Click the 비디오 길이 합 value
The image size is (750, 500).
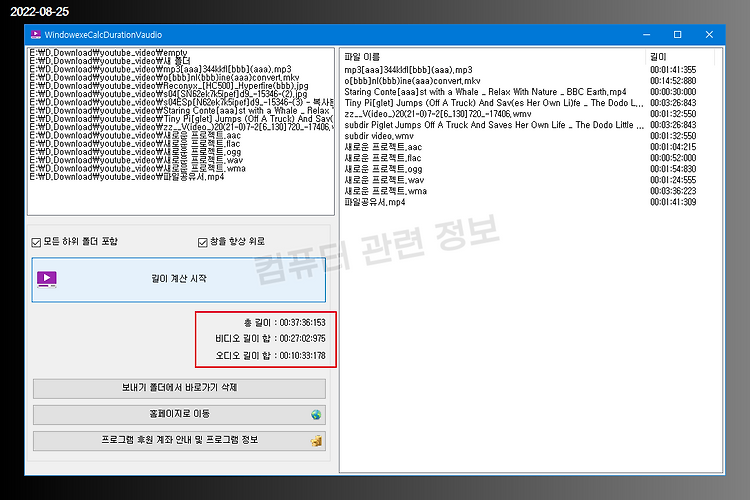302,339
